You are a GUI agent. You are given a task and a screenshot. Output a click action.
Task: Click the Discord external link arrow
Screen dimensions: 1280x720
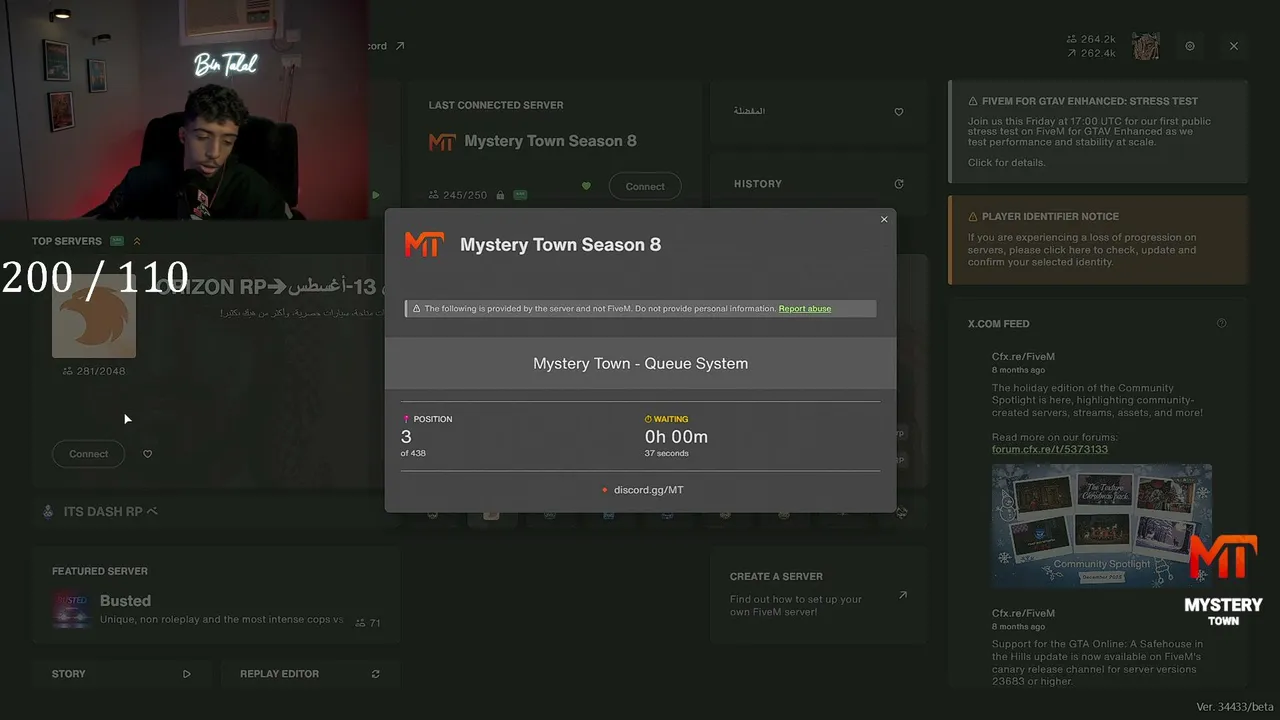pos(400,46)
